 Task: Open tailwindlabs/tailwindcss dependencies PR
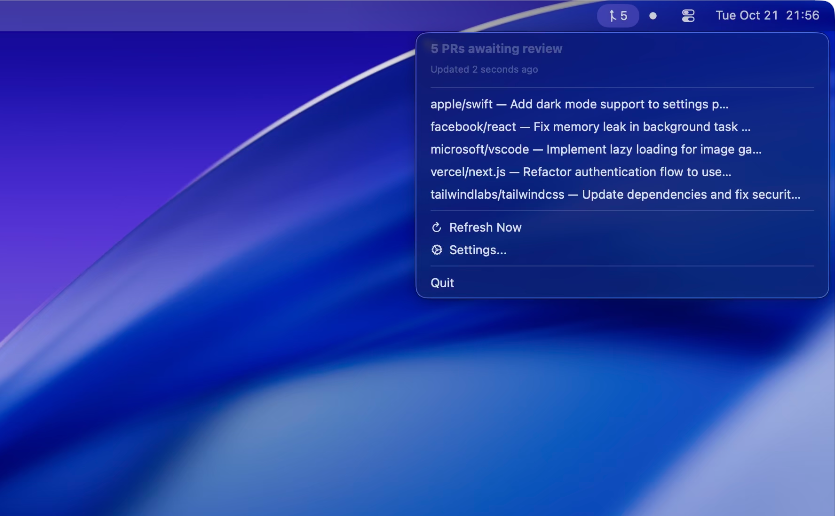pyautogui.click(x=622, y=194)
